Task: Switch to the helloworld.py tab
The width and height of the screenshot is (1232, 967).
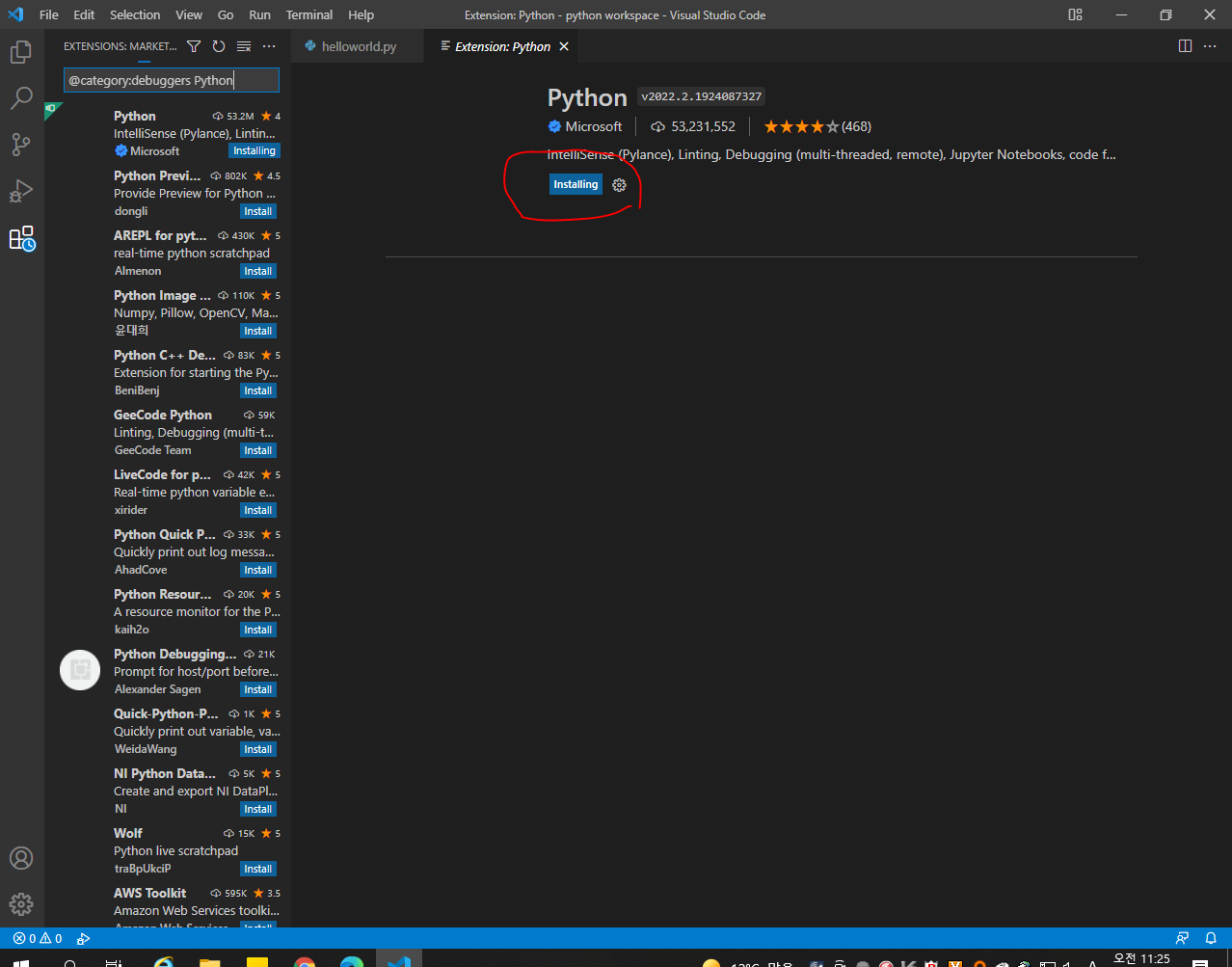Action: tap(358, 46)
